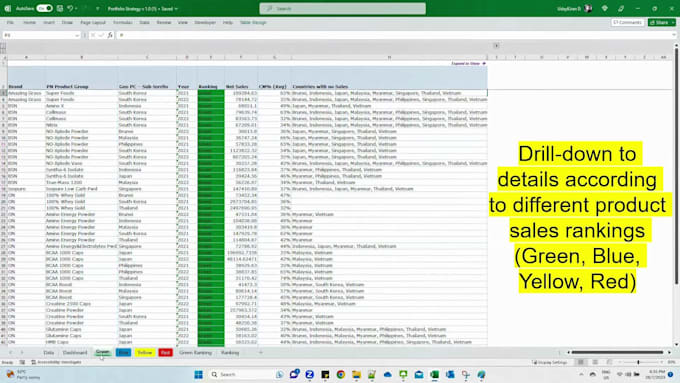Switch to Page Break Preview view icon

609,362
